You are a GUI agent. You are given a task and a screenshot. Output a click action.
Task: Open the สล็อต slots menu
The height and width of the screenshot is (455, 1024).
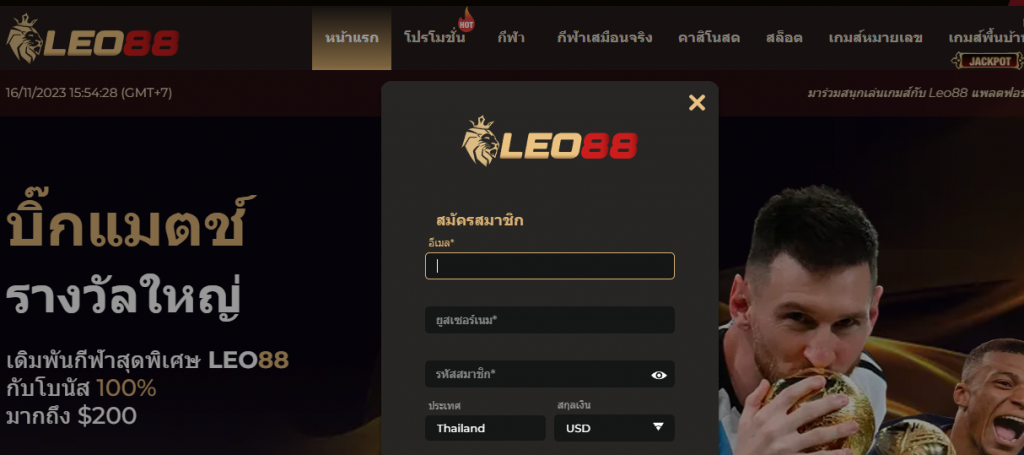[784, 38]
